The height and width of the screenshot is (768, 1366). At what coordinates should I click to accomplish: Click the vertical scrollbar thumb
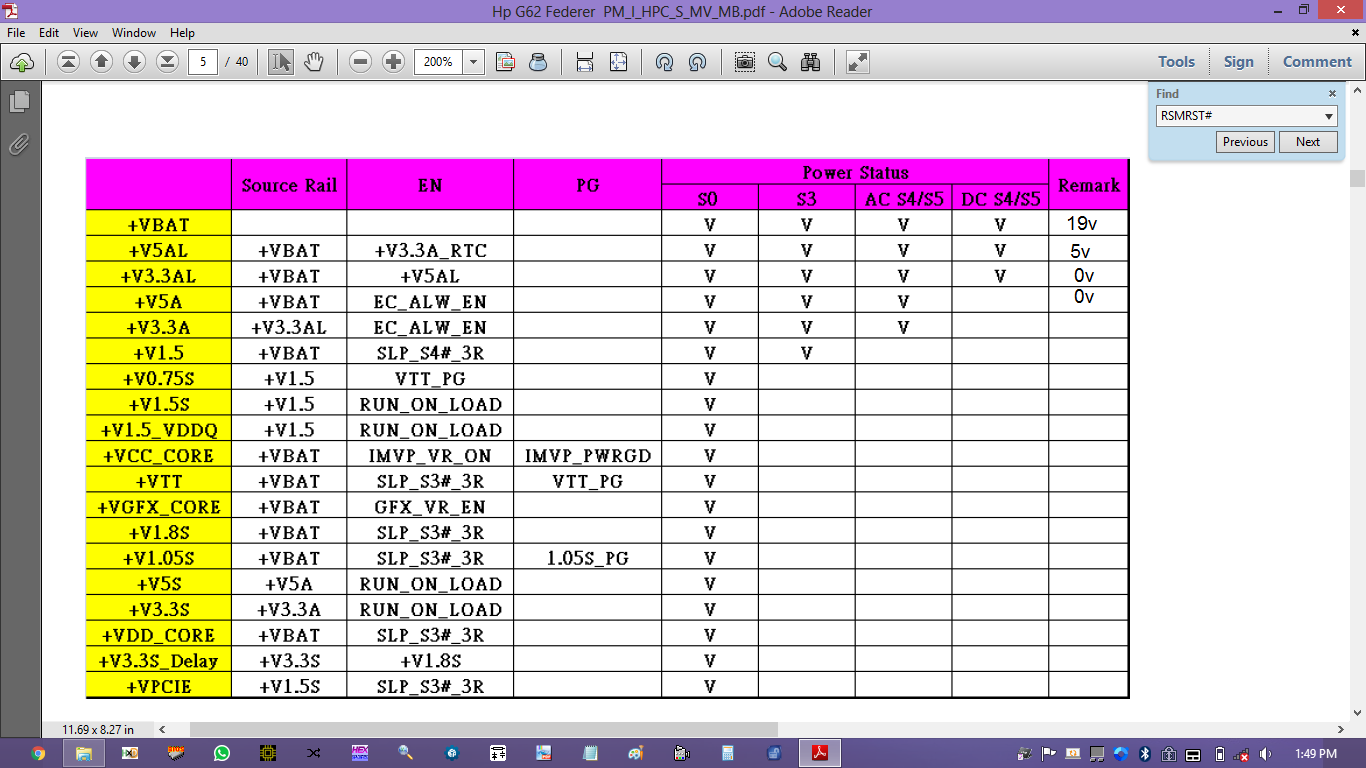coord(1357,178)
